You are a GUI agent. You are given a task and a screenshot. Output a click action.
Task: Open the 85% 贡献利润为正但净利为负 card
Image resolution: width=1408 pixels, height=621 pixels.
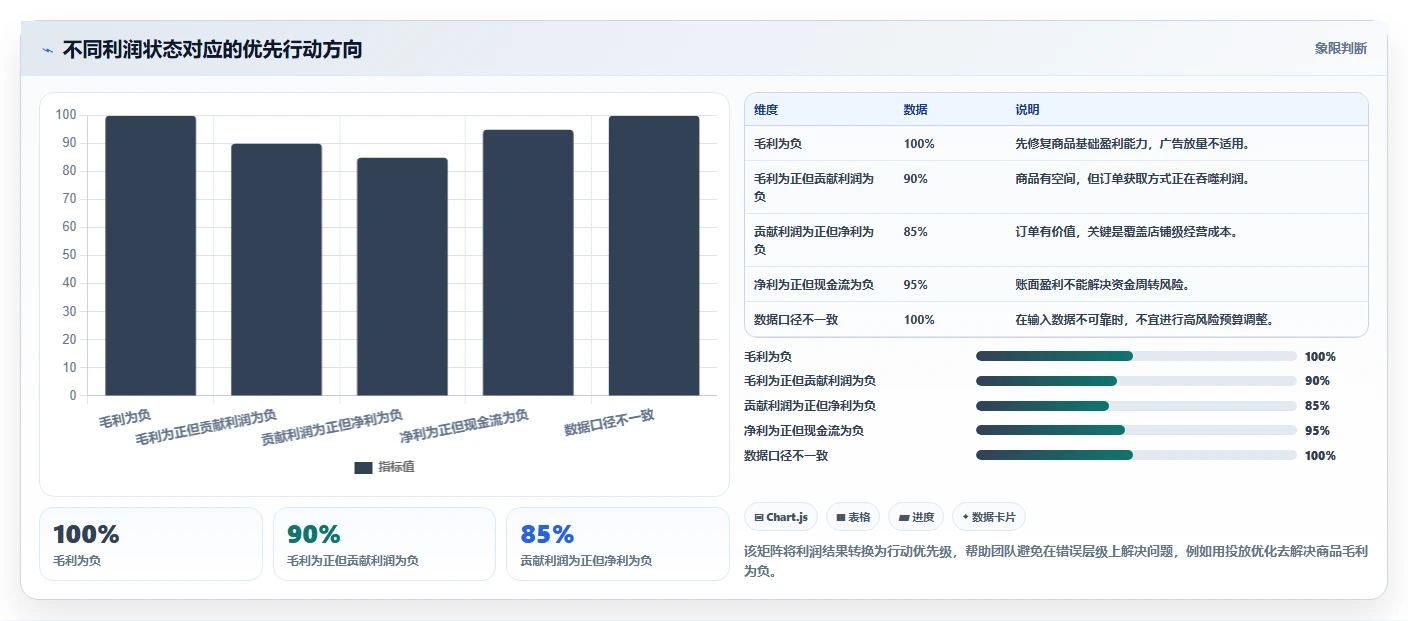[x=618, y=544]
